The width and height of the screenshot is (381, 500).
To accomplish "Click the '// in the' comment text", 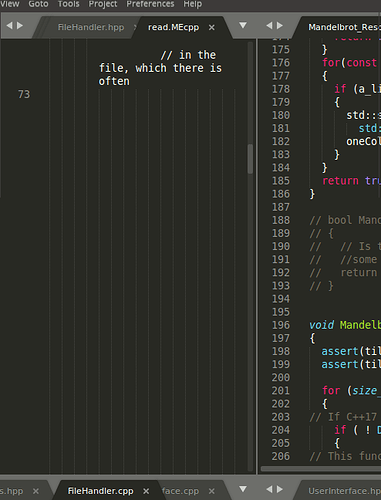I will [188, 55].
